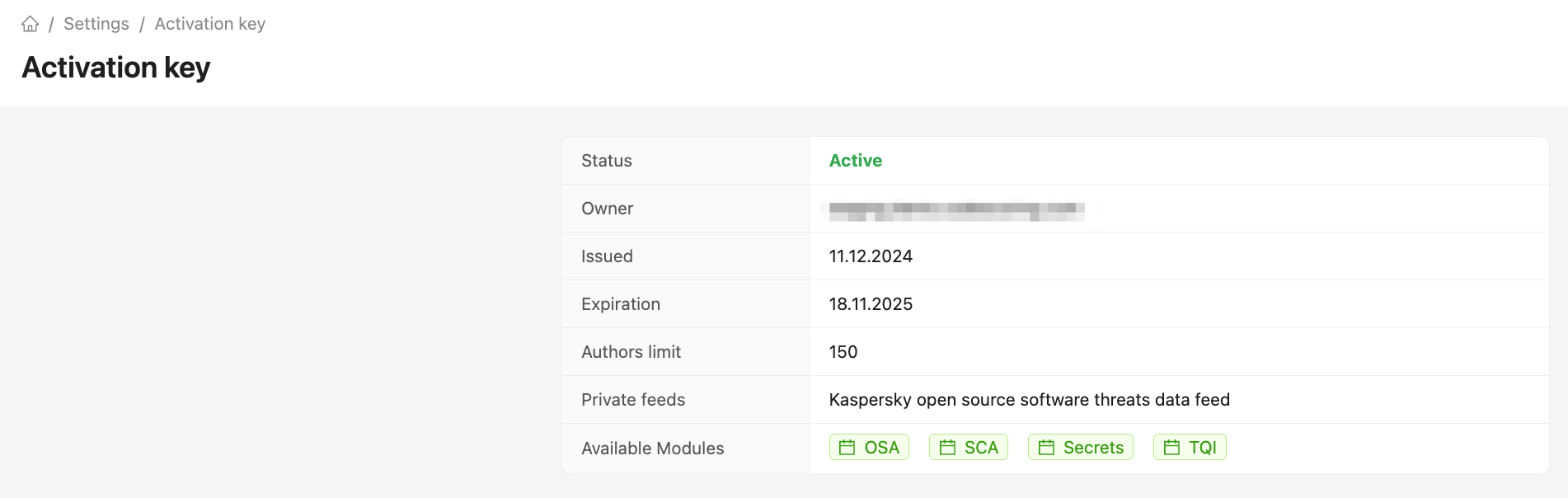This screenshot has height=498, width=1568.
Task: Select the expiration date 18.11.2025
Action: [x=871, y=304]
